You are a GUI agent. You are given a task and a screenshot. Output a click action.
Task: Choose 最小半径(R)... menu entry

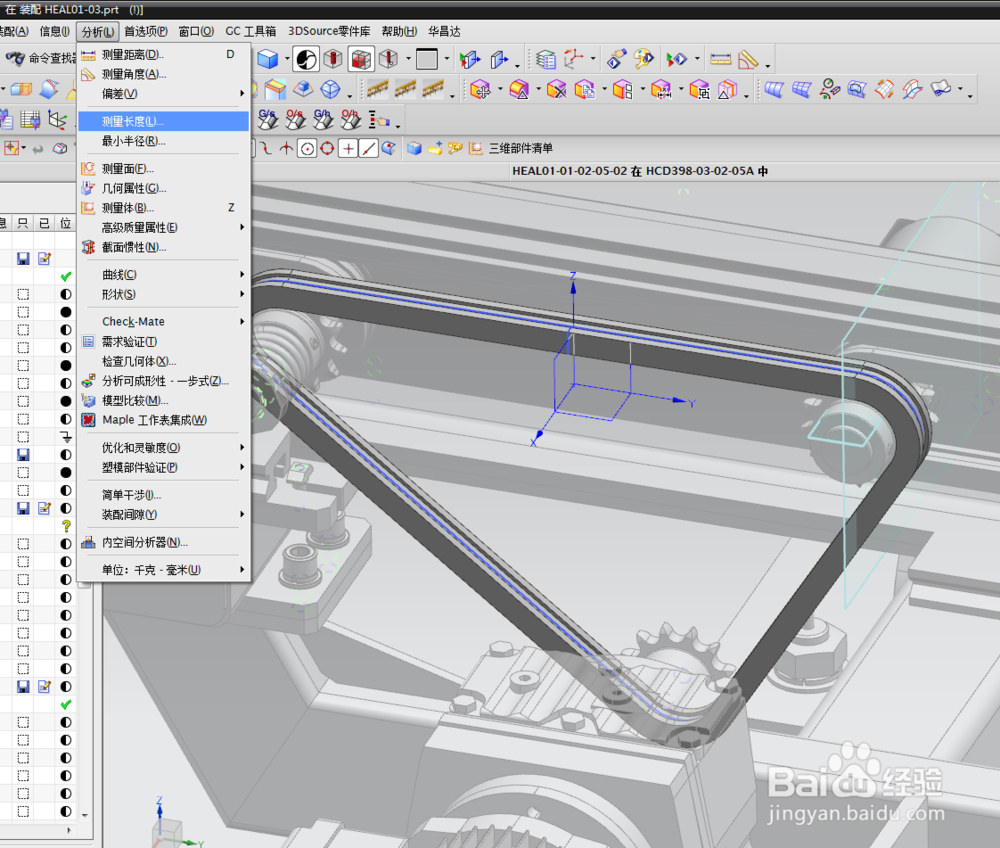pyautogui.click(x=163, y=141)
